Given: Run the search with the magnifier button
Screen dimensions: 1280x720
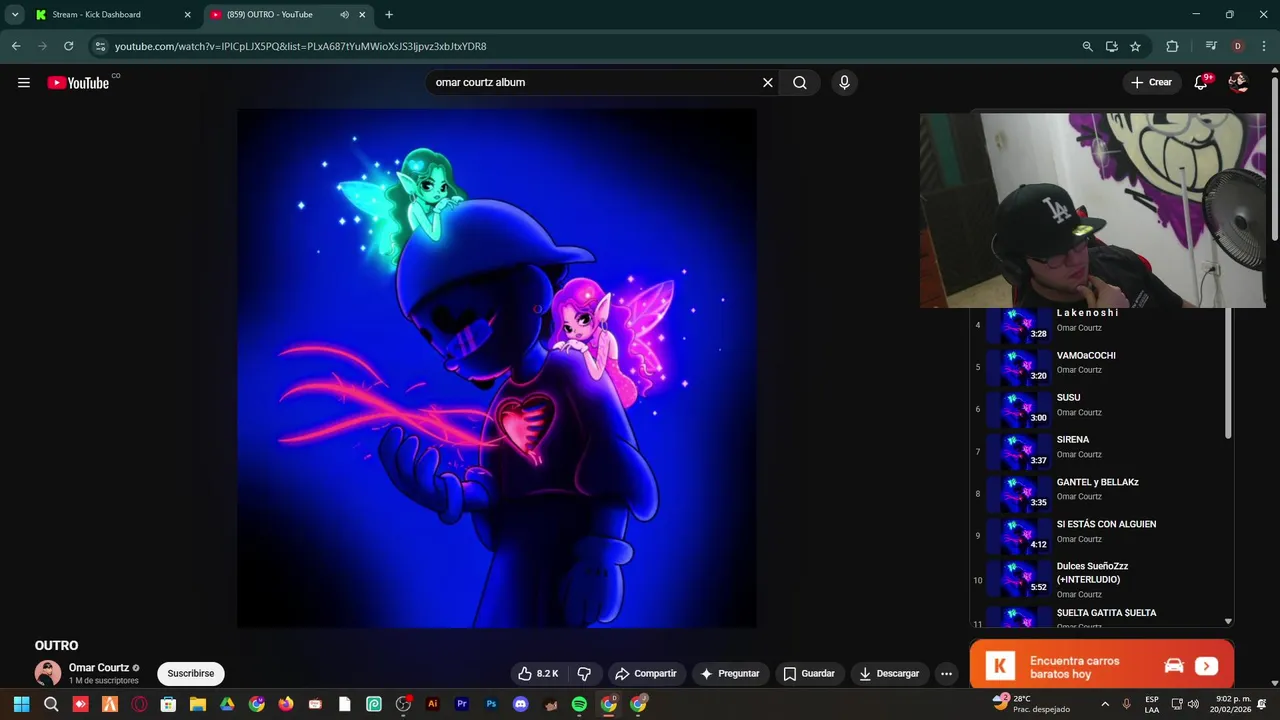Looking at the screenshot, I should [x=800, y=83].
